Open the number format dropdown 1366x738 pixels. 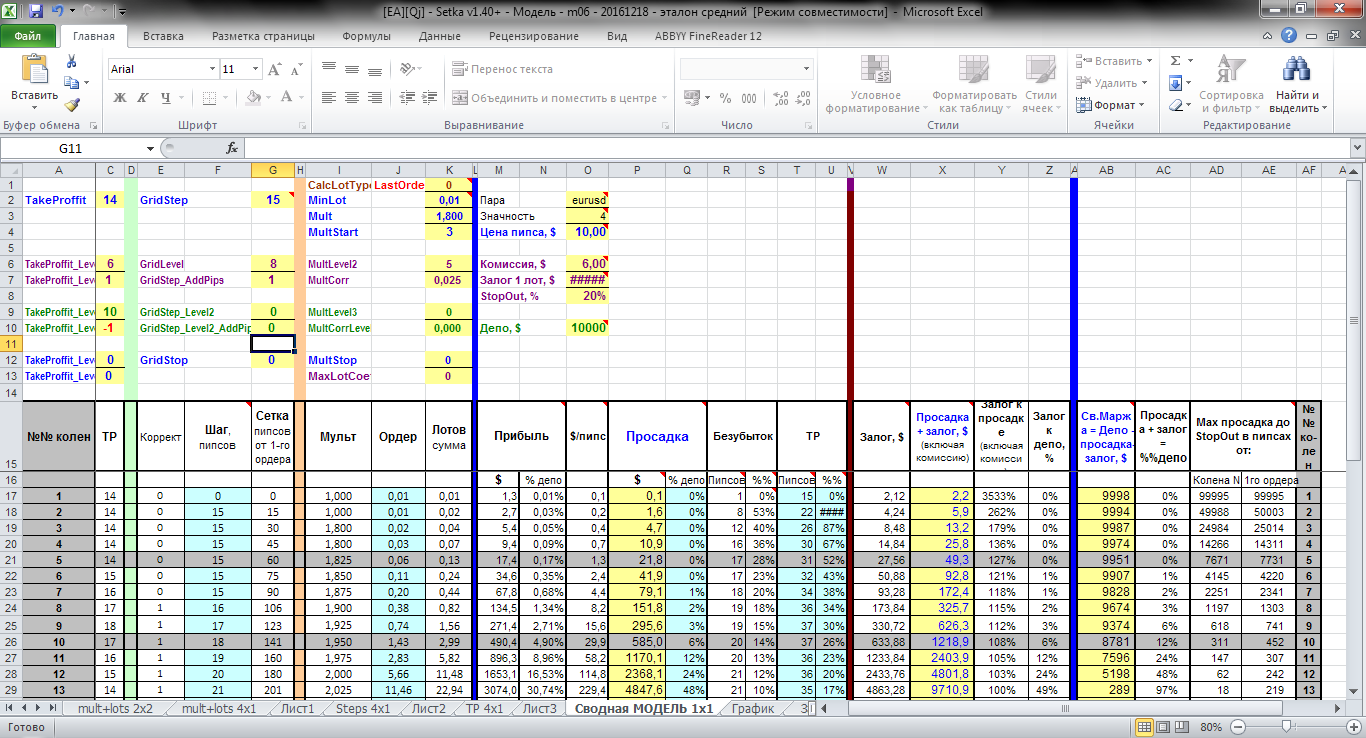(808, 69)
